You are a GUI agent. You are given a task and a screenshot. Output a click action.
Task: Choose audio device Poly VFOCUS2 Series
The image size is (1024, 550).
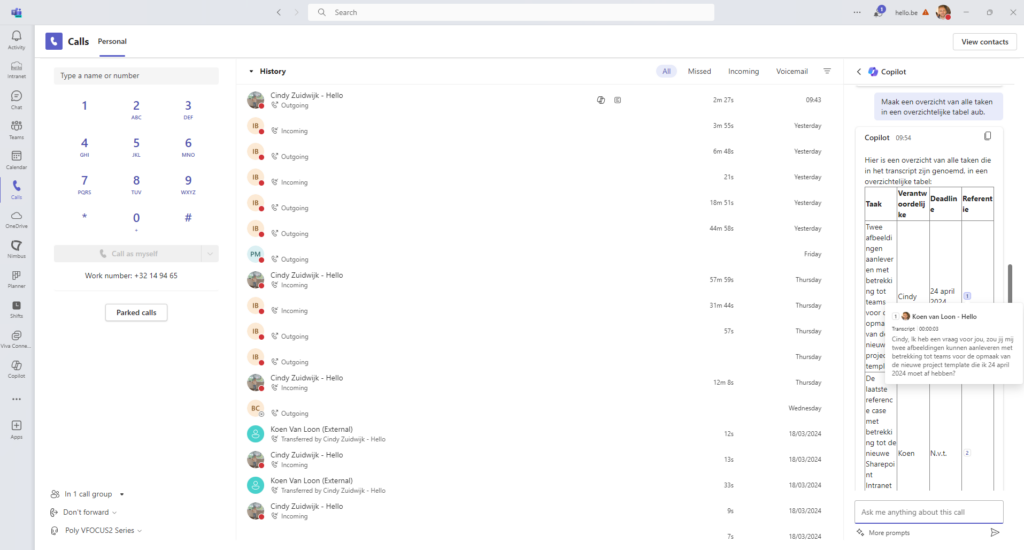pyautogui.click(x=98, y=530)
